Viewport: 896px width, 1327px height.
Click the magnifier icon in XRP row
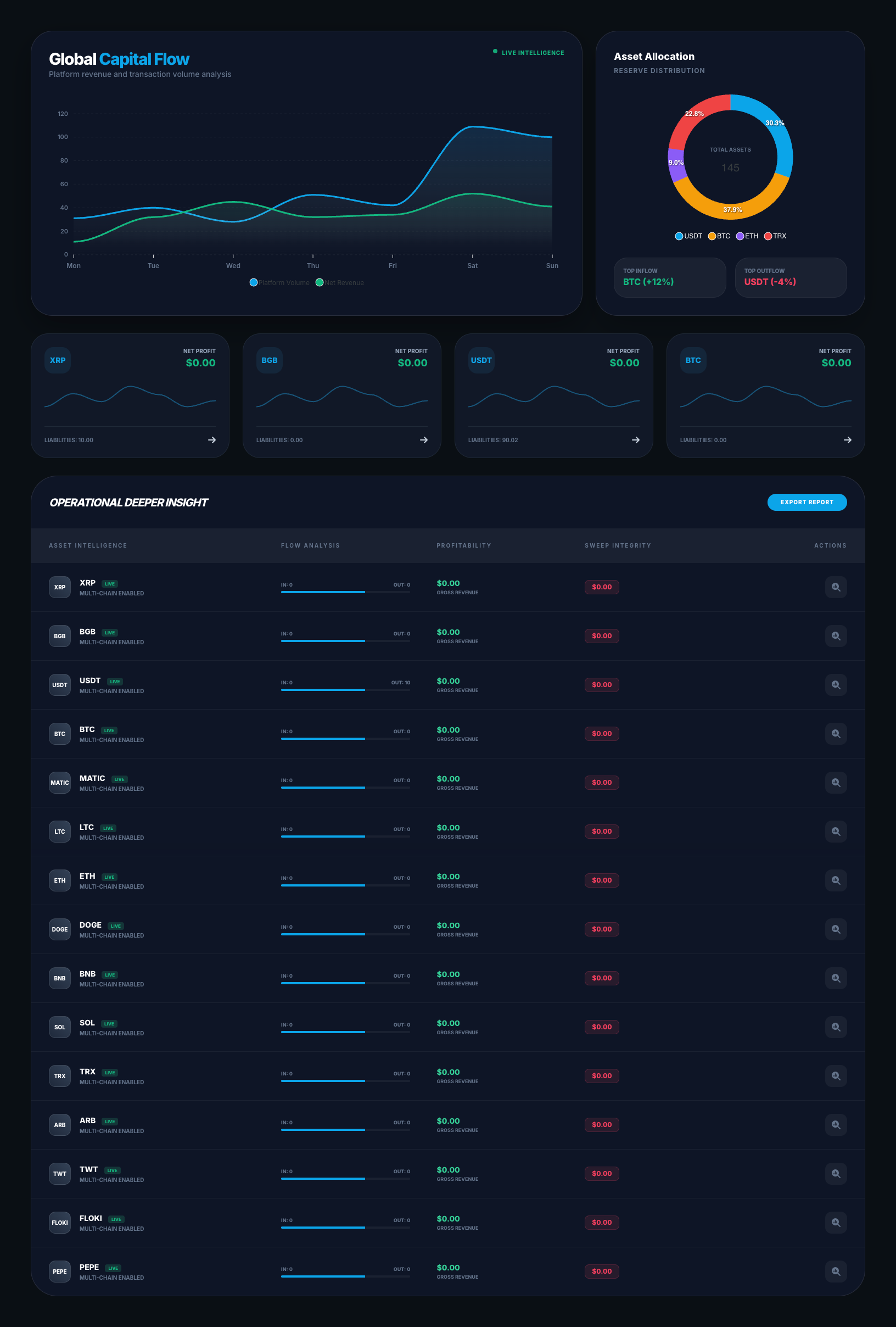pyautogui.click(x=836, y=587)
